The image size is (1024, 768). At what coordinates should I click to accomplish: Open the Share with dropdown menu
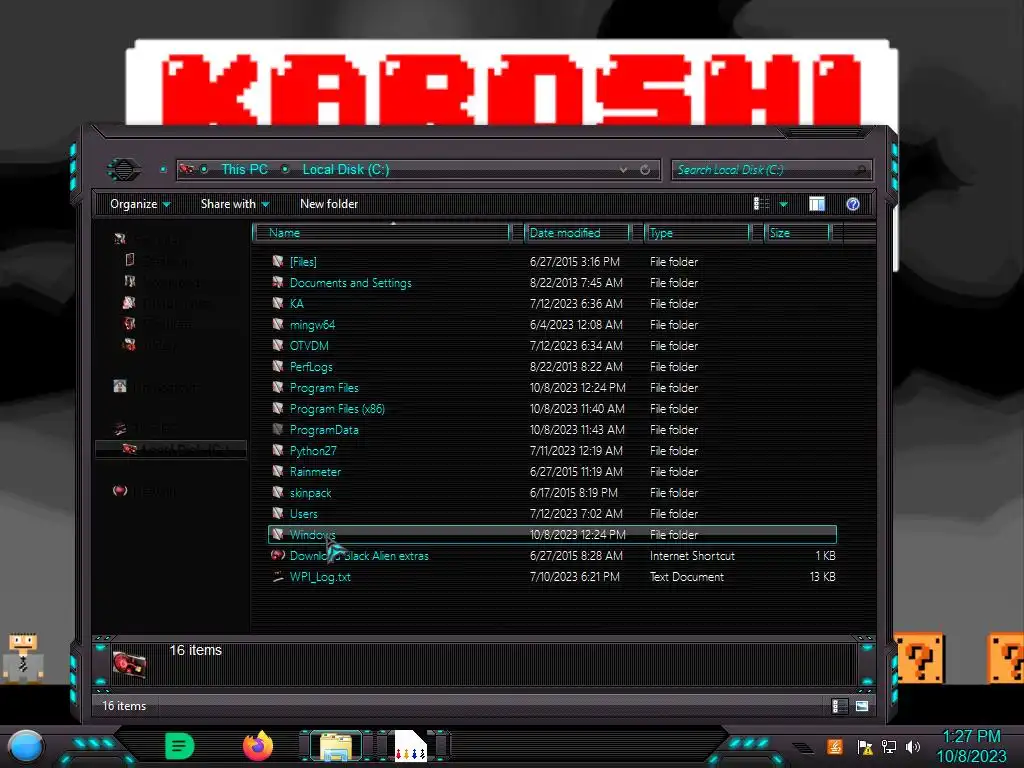click(x=234, y=204)
